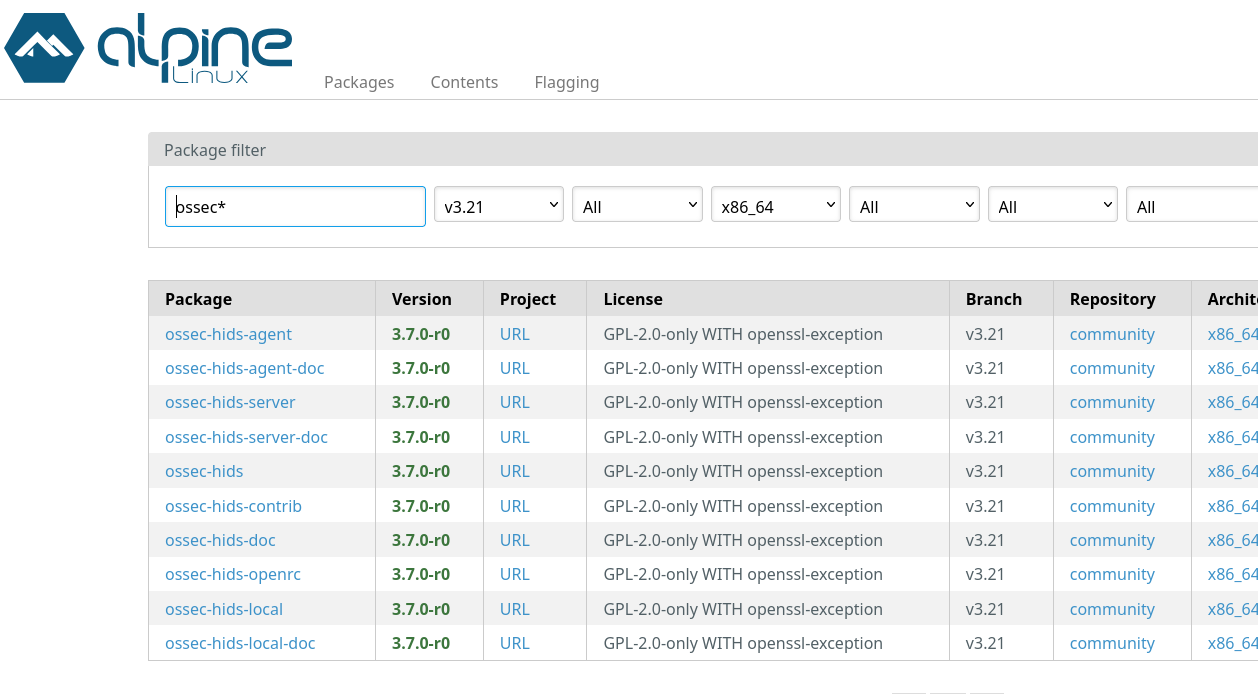Screen dimensions: 1258x694
Task: Click the flagged version 3.7.0-r0 of ossec-hids-local
Action: coord(421,609)
